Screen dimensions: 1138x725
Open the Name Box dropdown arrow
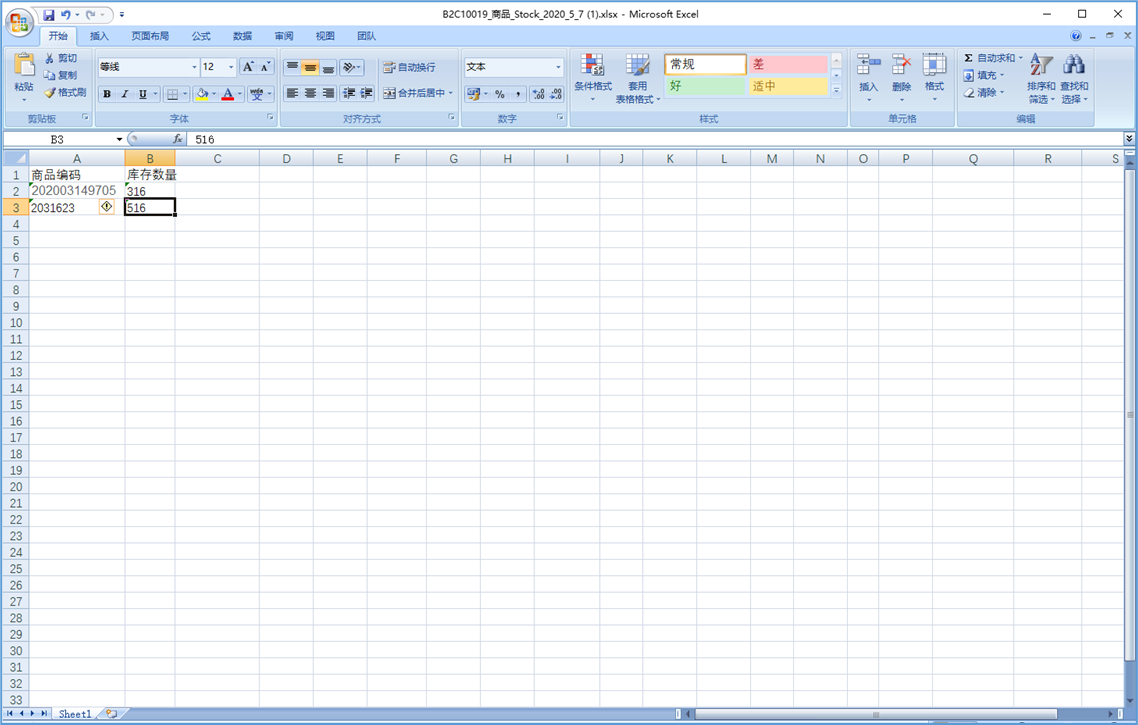pyautogui.click(x=119, y=139)
